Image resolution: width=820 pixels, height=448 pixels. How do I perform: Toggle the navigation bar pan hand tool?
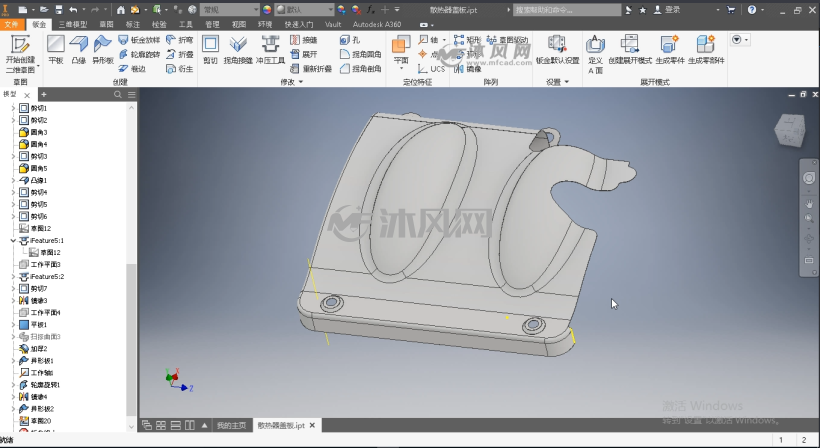809,203
